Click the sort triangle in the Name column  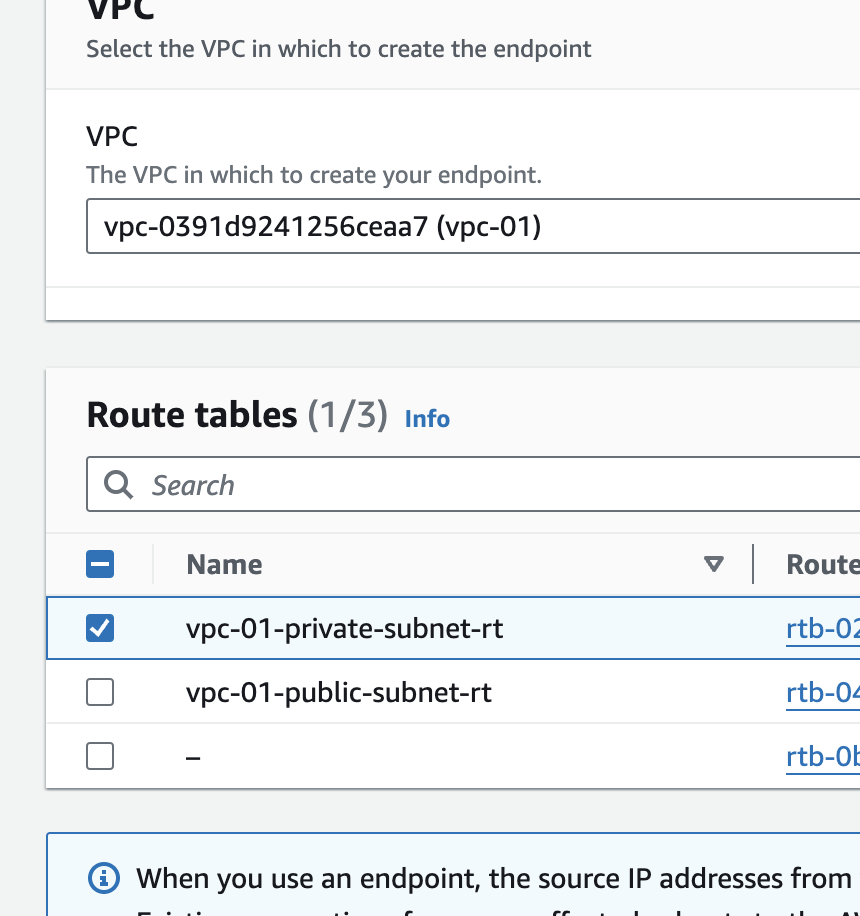coord(713,565)
